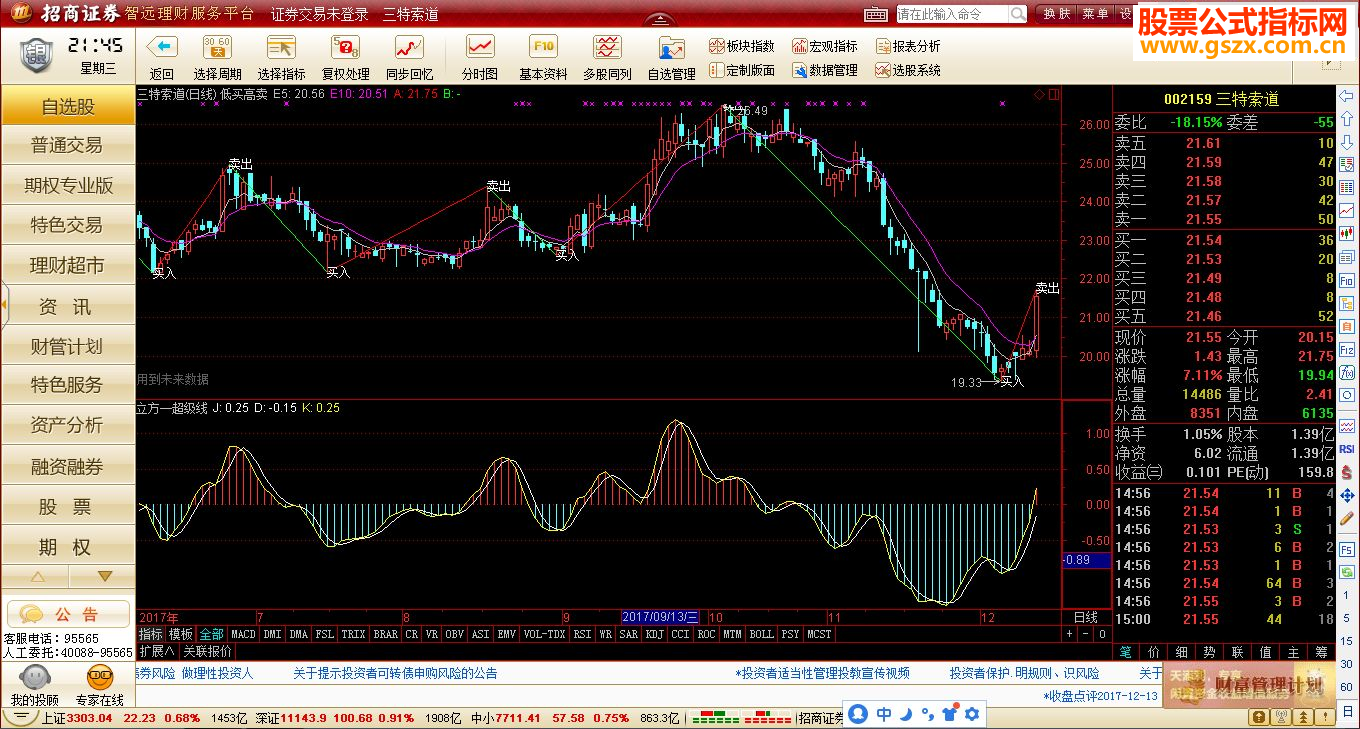The width and height of the screenshot is (1360, 729).
Task: Click the search magnifier icon
Action: [x=1017, y=14]
